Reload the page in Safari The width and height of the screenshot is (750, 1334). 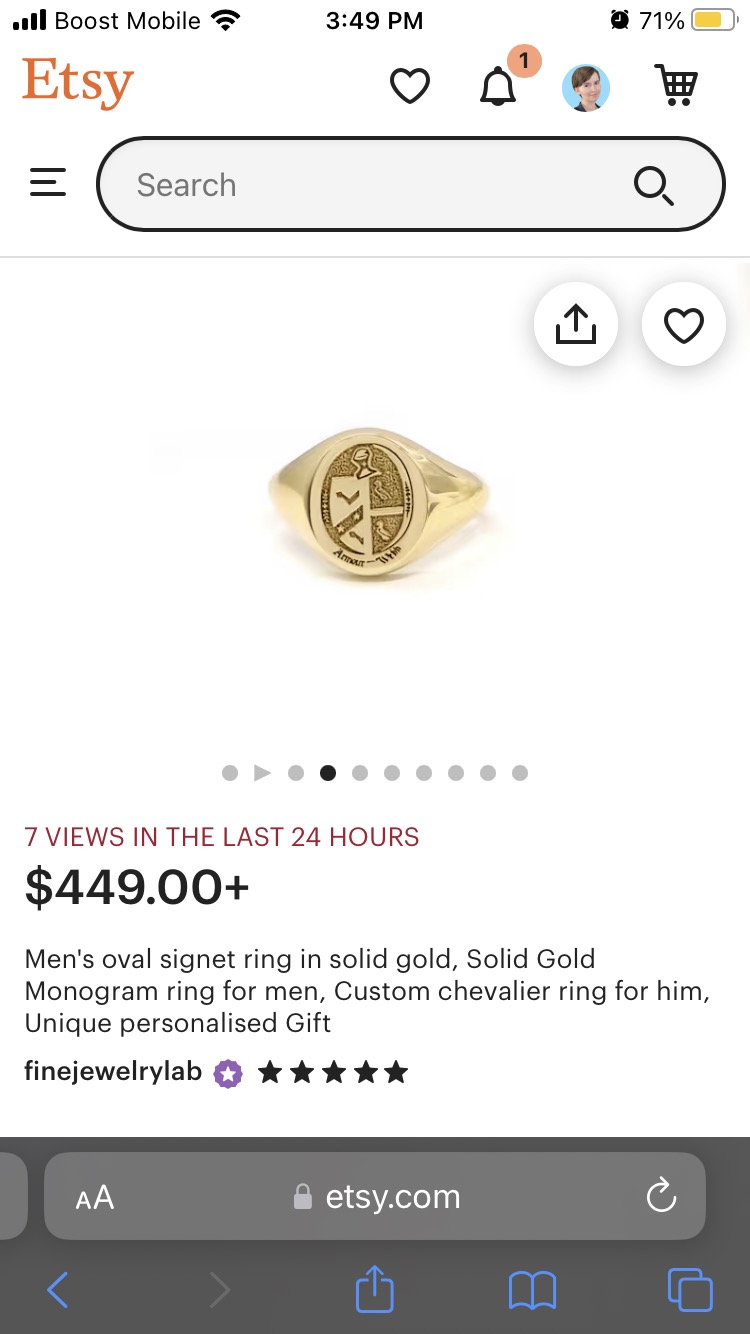click(x=661, y=1196)
